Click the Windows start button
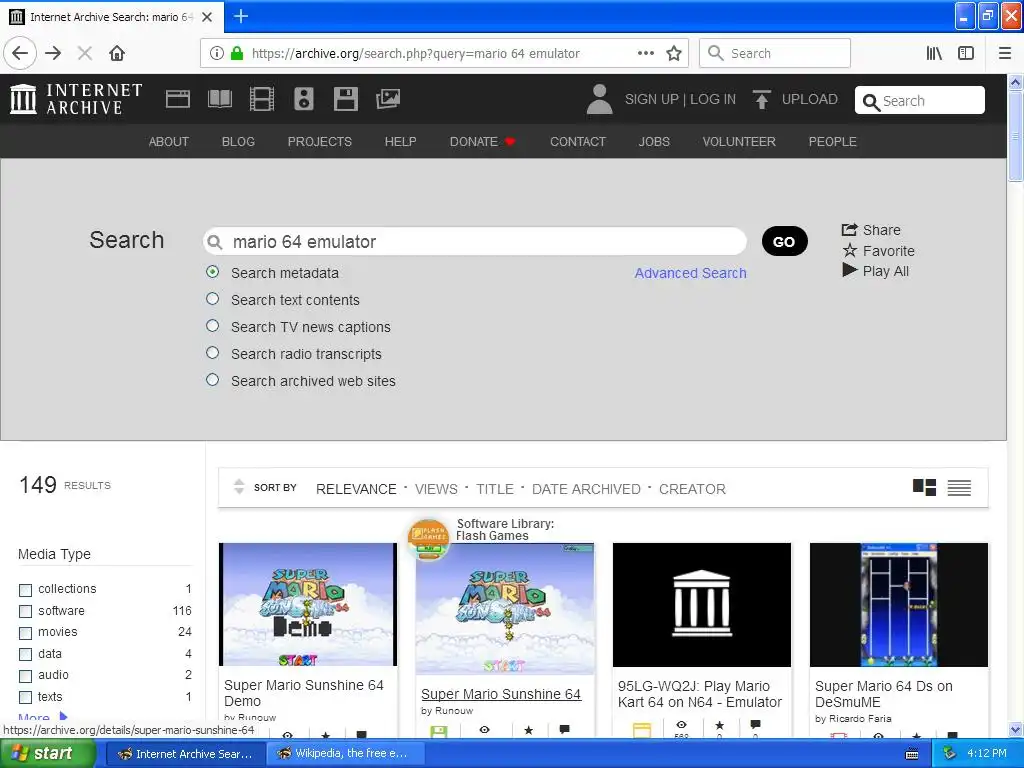Screen dimensions: 1024x768 click(46, 754)
